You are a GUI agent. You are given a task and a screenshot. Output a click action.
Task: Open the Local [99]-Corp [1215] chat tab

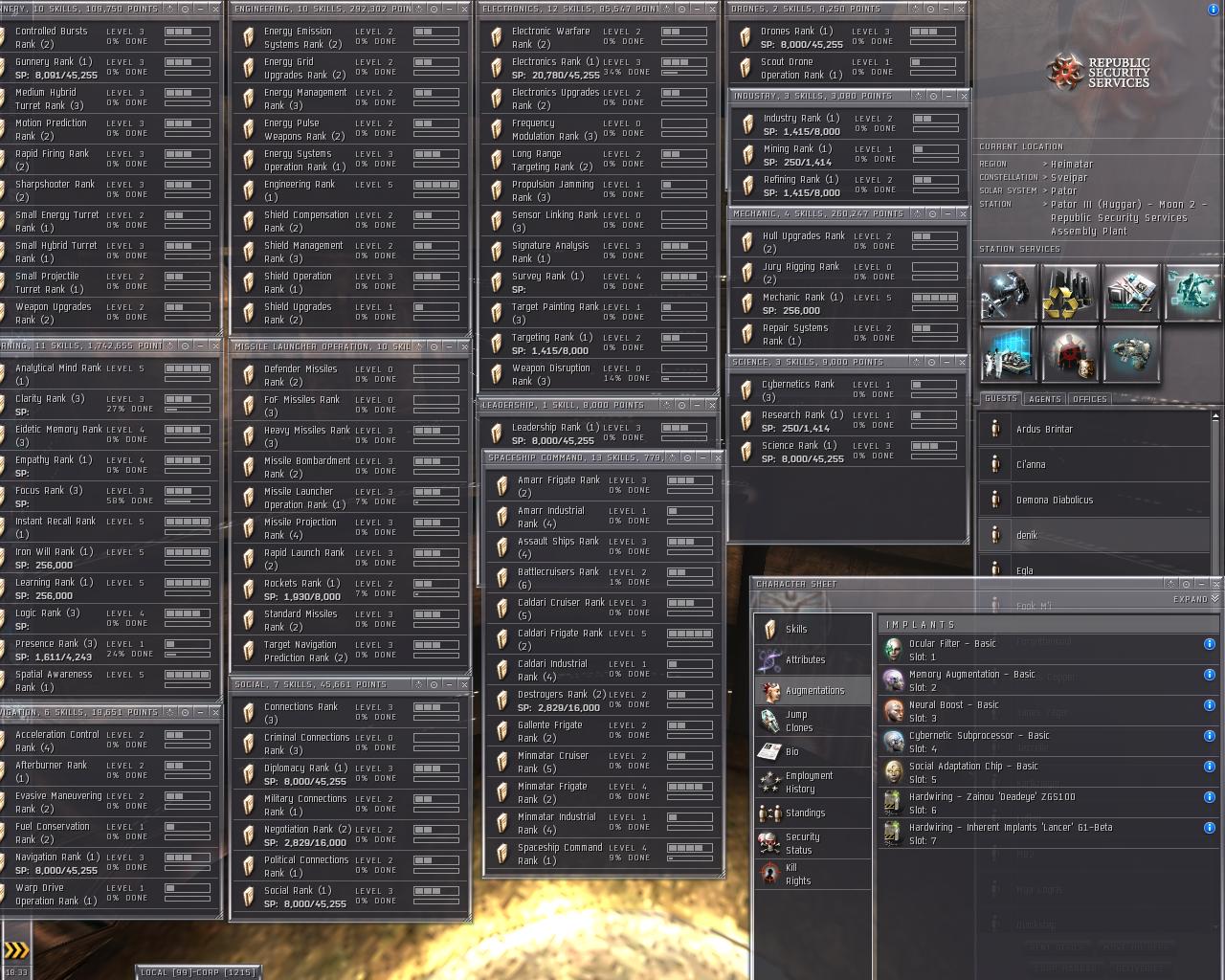(x=198, y=972)
